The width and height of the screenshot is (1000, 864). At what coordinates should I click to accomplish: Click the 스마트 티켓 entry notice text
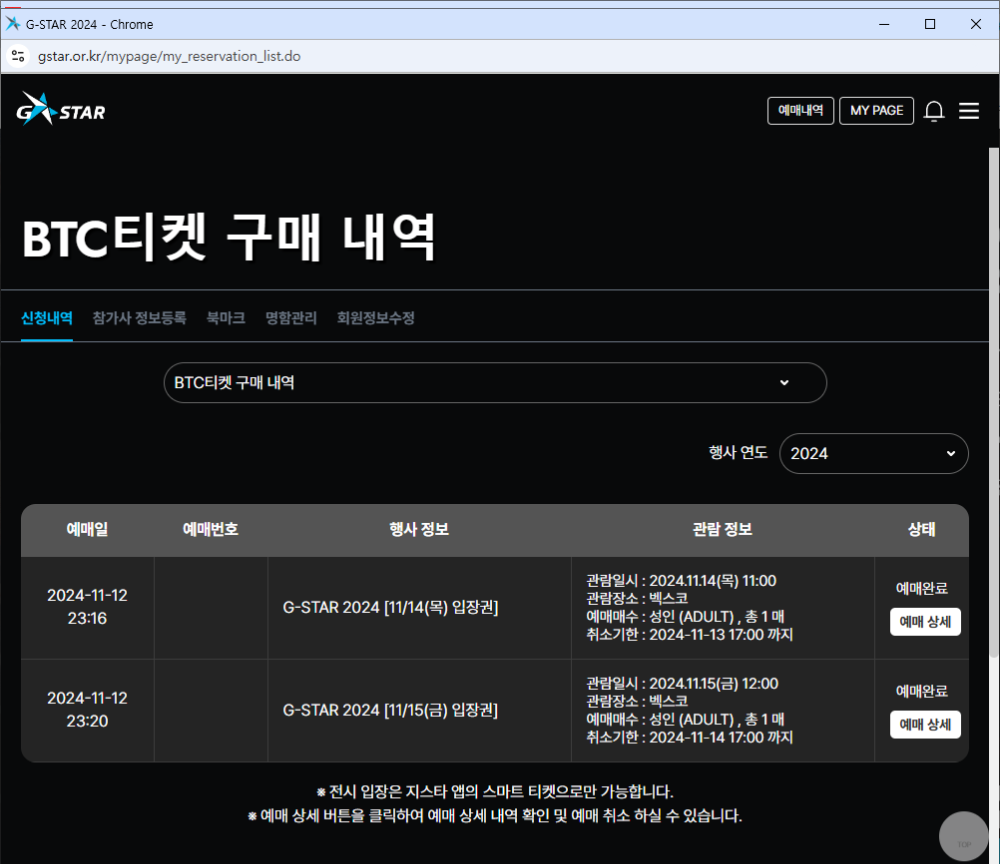tap(495, 792)
